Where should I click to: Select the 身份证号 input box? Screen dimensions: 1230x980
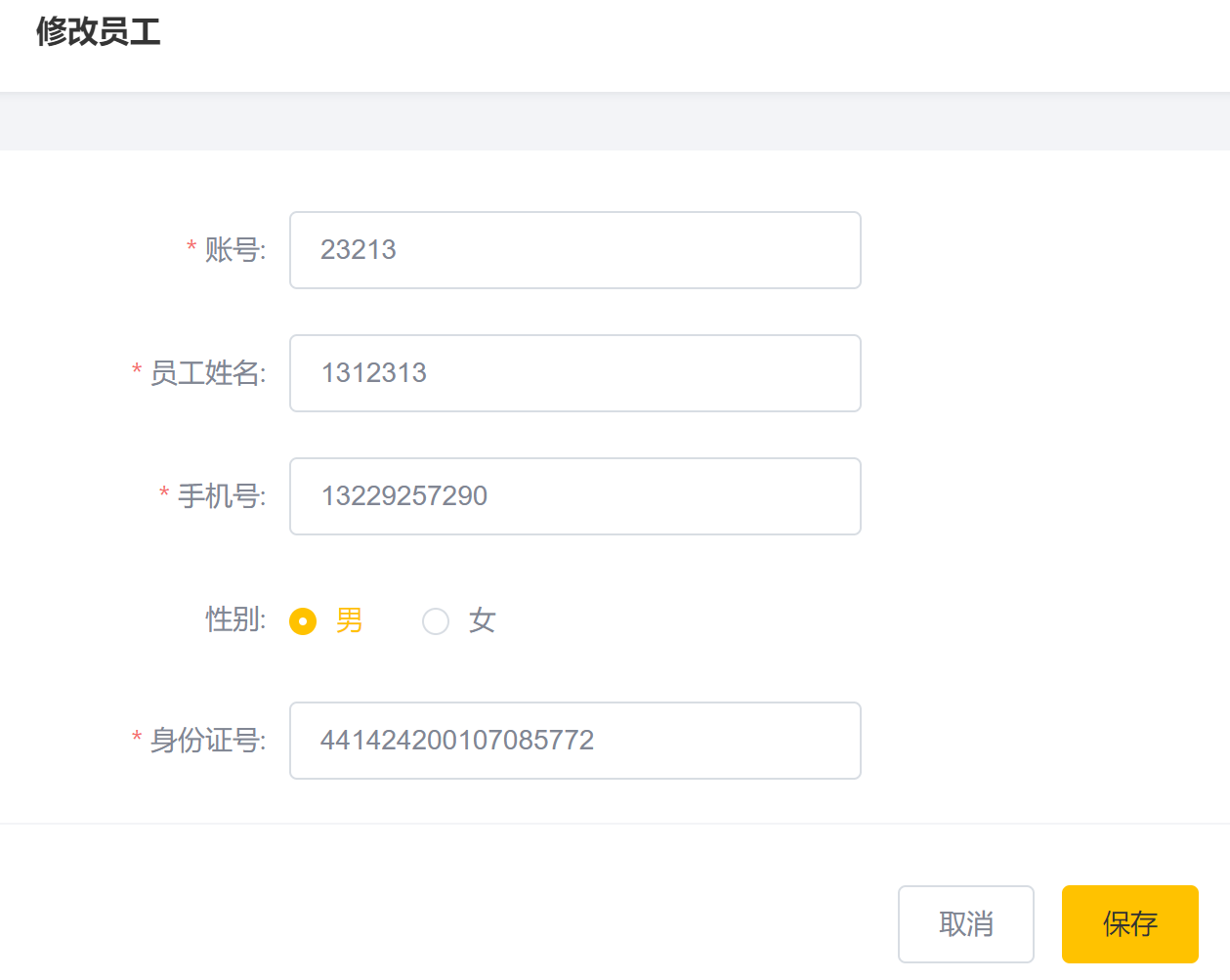pos(574,741)
